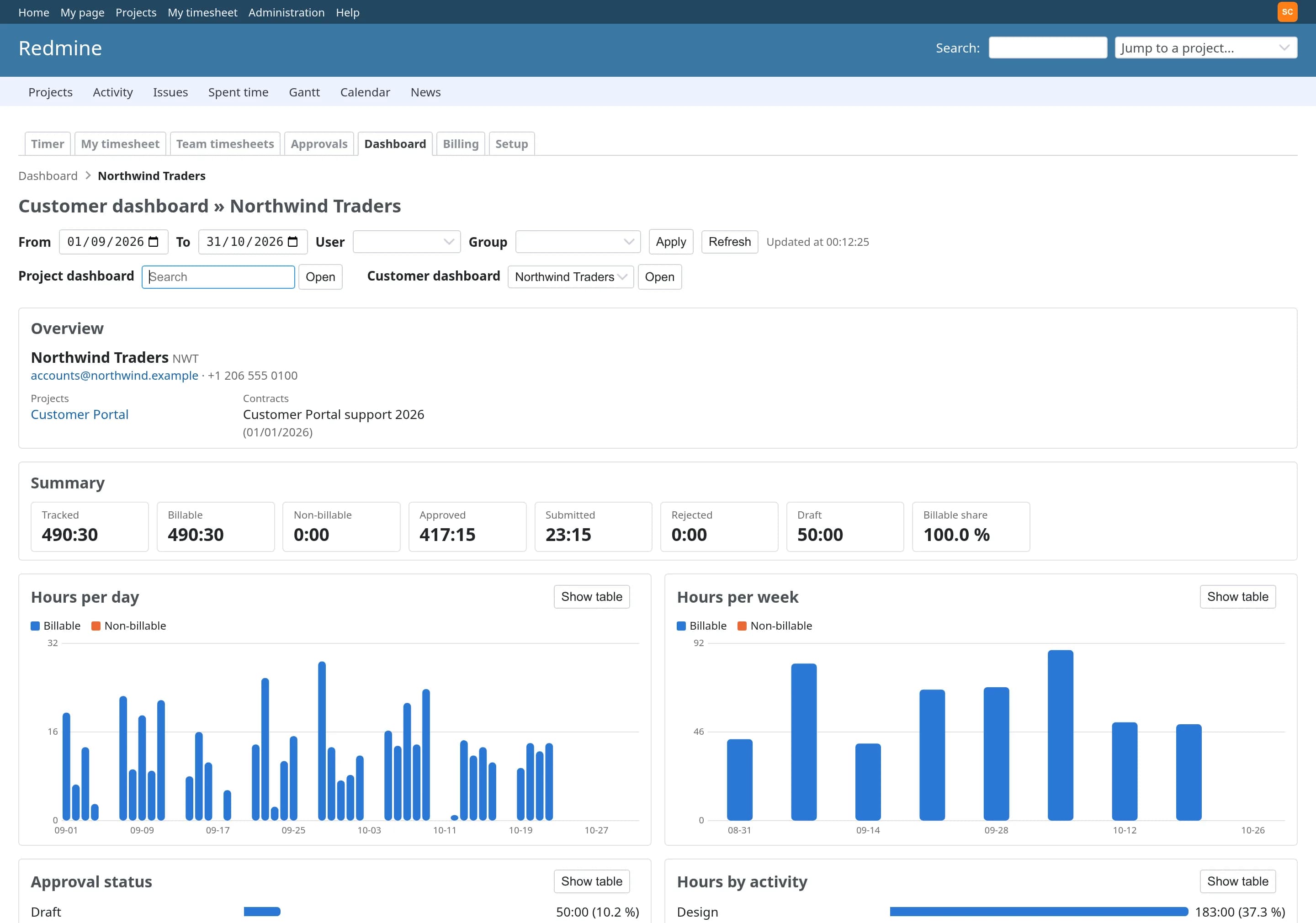This screenshot has height=923, width=1316.
Task: Toggle Billable legend in Hours per day
Action: (56, 626)
